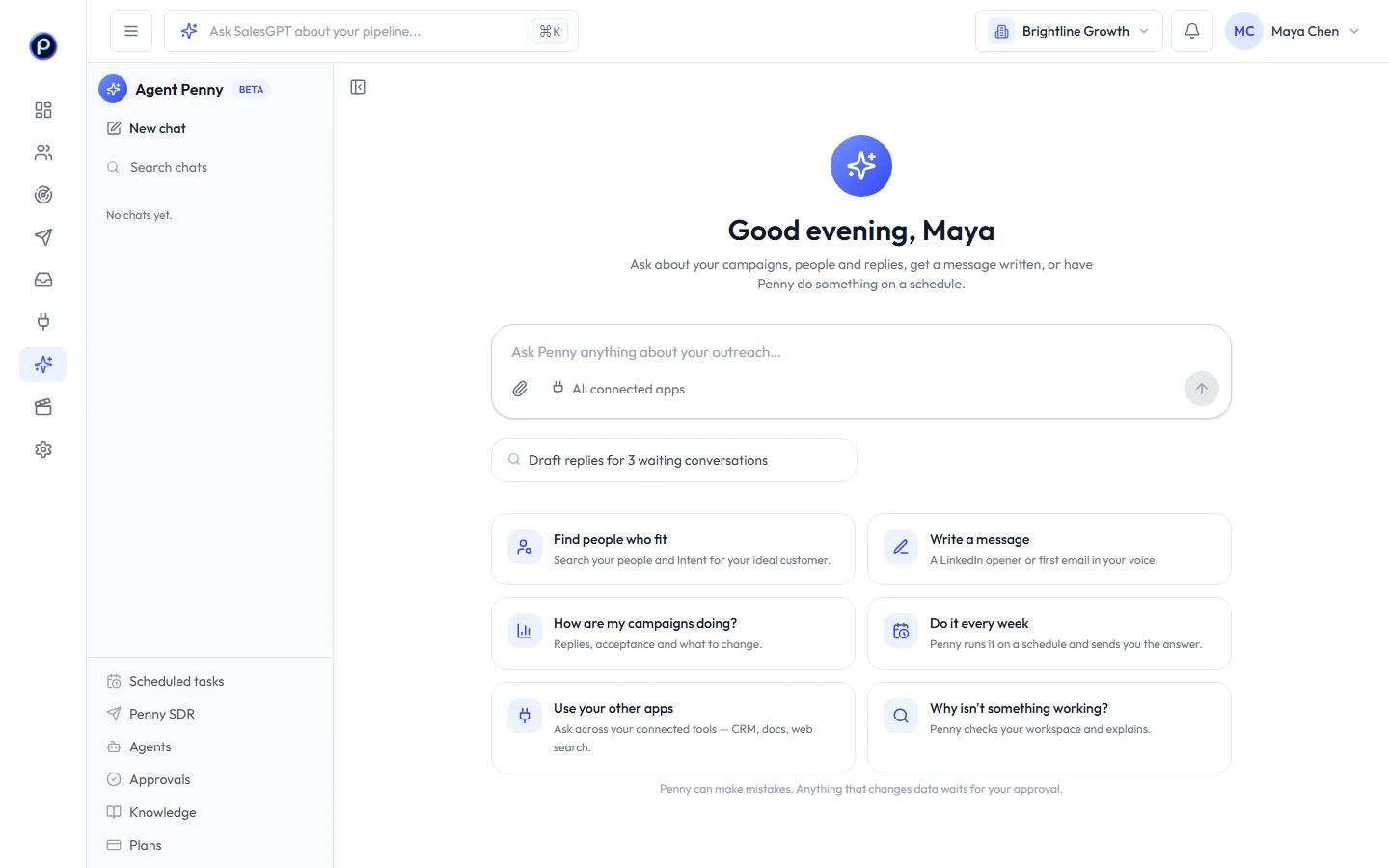The width and height of the screenshot is (1389, 868).
Task: Click the send arrow button
Action: click(1202, 389)
